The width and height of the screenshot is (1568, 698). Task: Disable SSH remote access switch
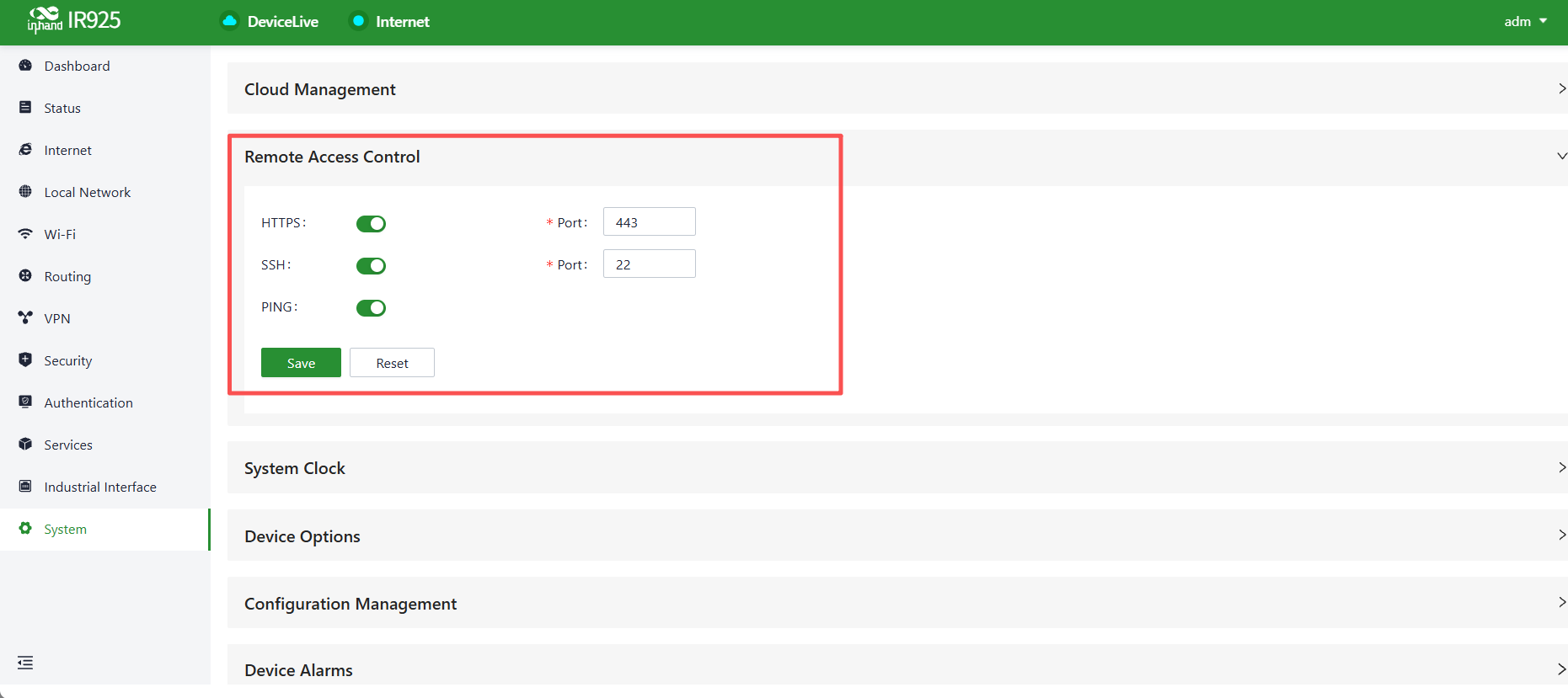pyautogui.click(x=371, y=265)
